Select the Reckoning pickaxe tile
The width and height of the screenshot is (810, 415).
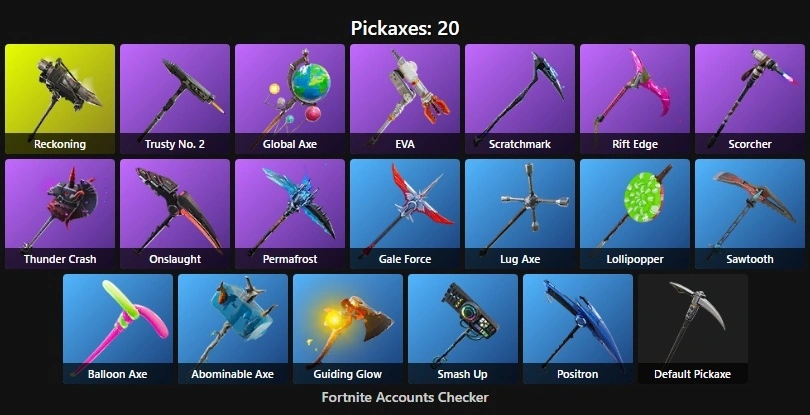(60, 99)
